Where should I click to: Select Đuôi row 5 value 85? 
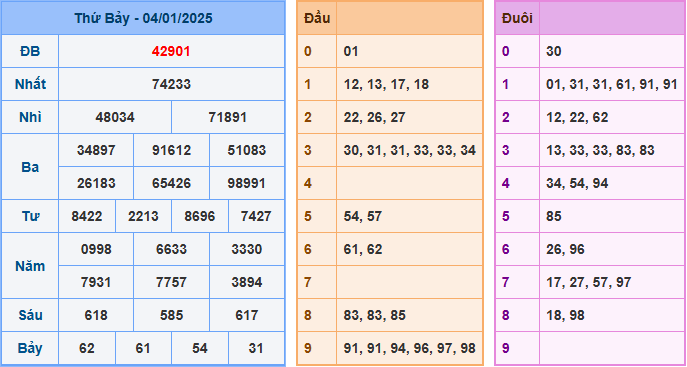click(554, 216)
